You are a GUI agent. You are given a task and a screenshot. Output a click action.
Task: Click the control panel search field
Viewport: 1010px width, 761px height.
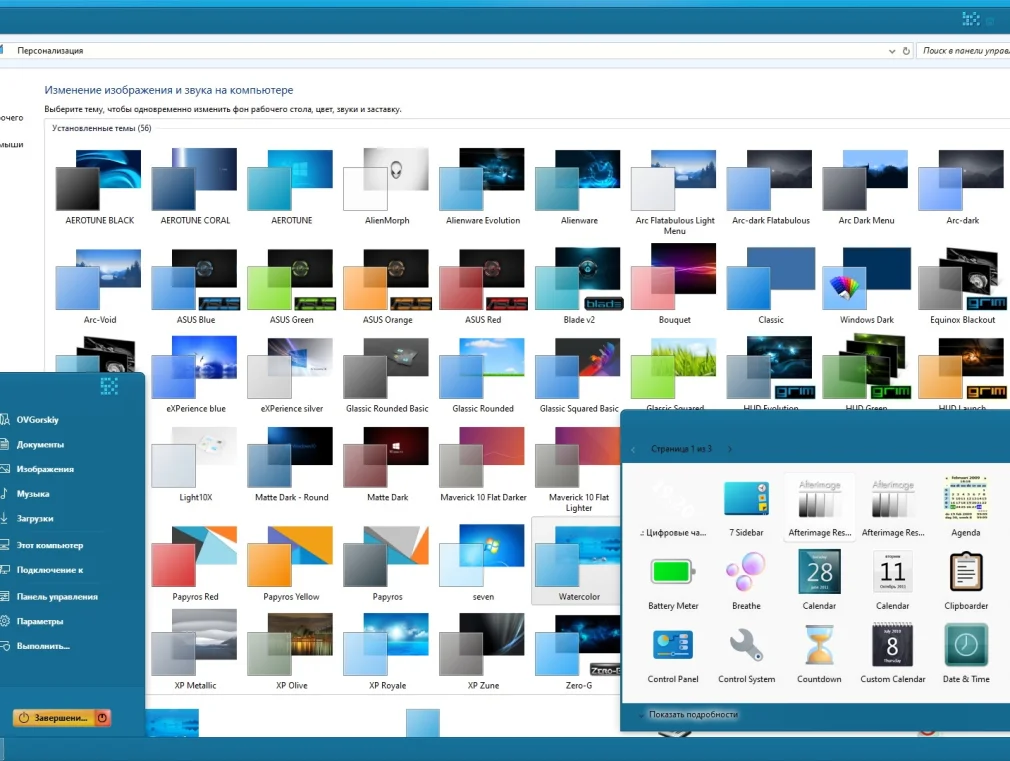point(963,50)
